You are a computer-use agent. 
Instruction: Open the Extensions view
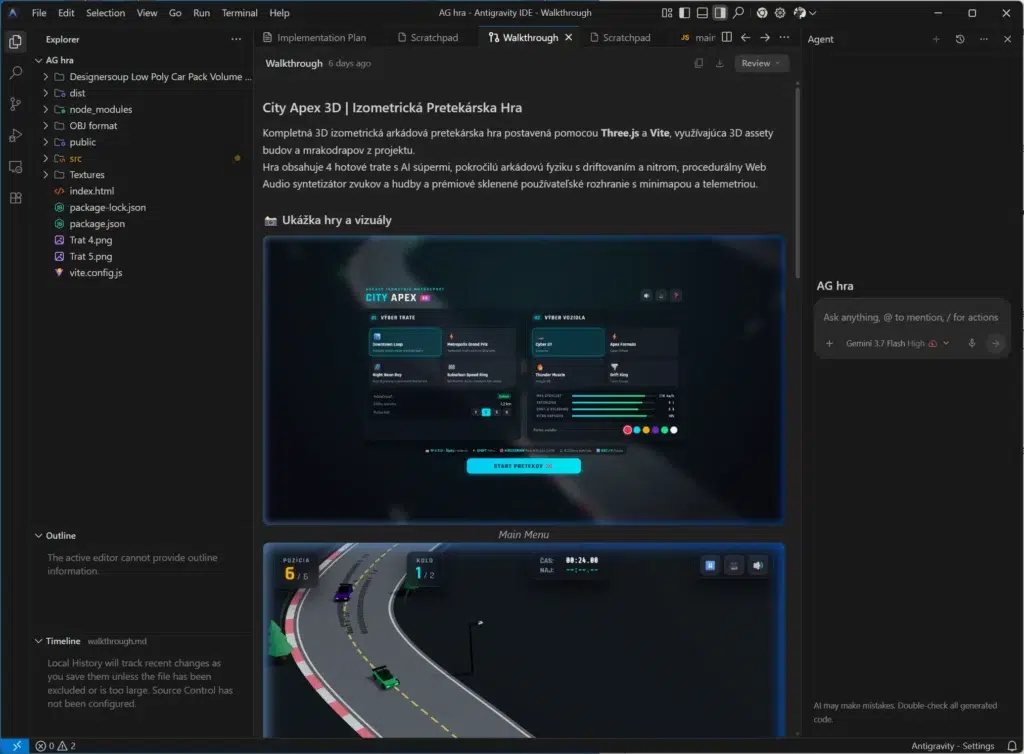[x=16, y=198]
